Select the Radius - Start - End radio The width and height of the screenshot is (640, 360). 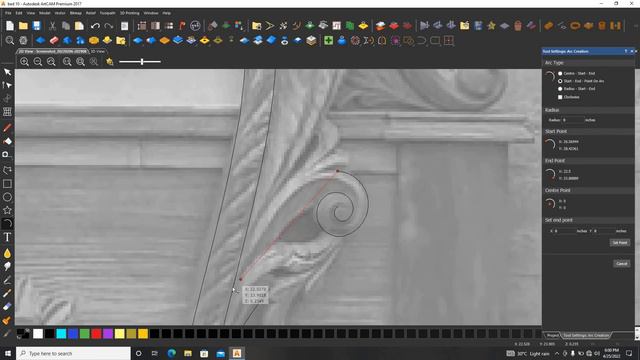coord(560,89)
